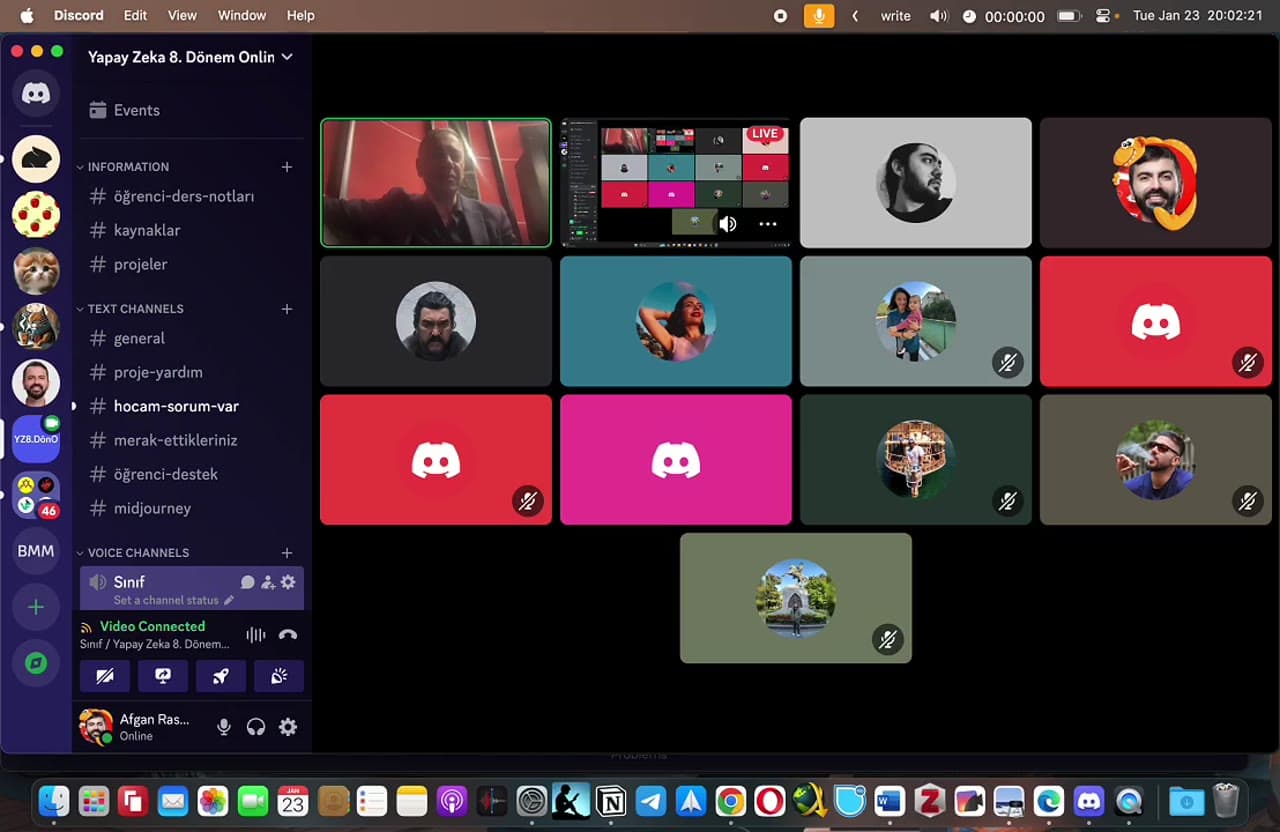This screenshot has width=1280, height=832.
Task: Focus the LIVE screen share tile
Action: pyautogui.click(x=676, y=183)
